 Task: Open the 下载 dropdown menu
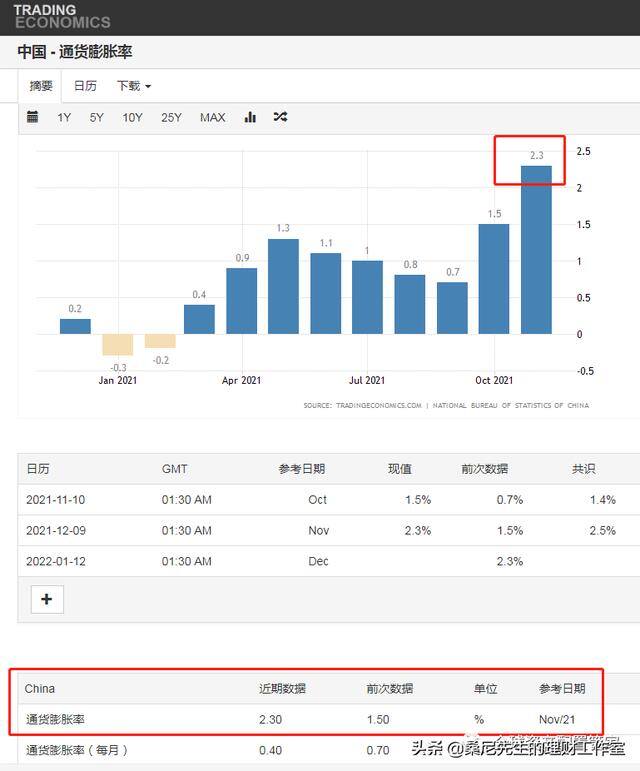click(x=134, y=86)
